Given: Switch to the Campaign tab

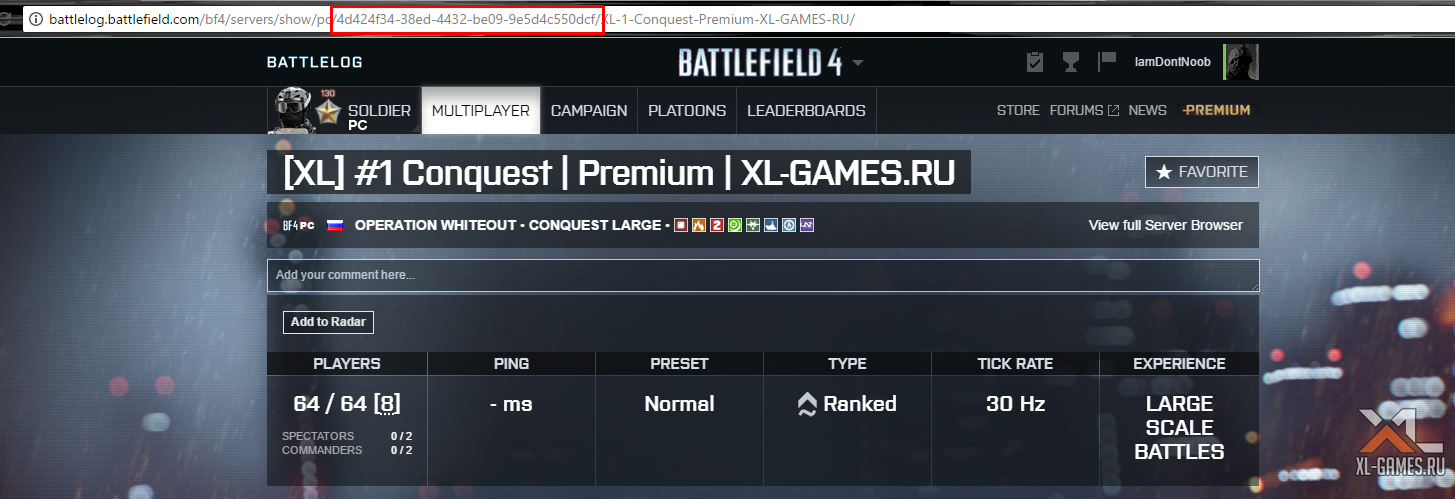Looking at the screenshot, I should click(589, 111).
